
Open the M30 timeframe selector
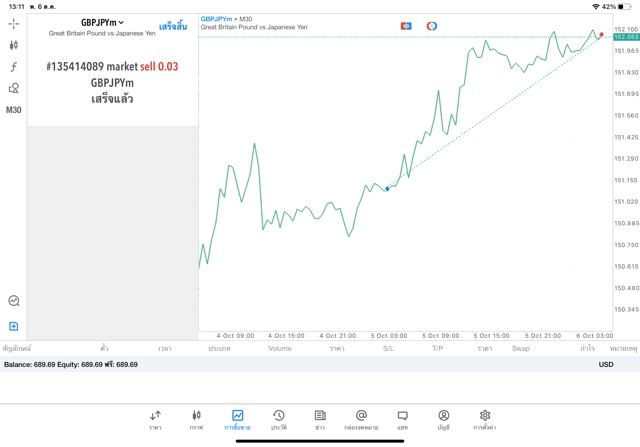(14, 110)
